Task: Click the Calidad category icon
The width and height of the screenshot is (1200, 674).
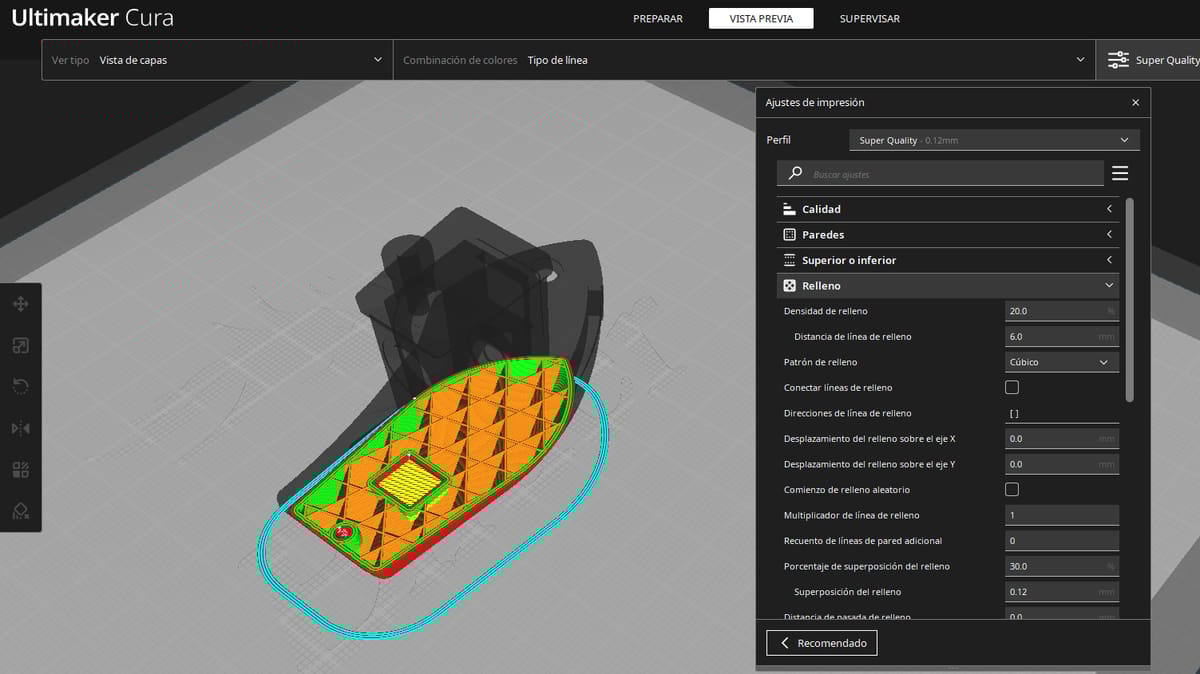Action: point(789,209)
